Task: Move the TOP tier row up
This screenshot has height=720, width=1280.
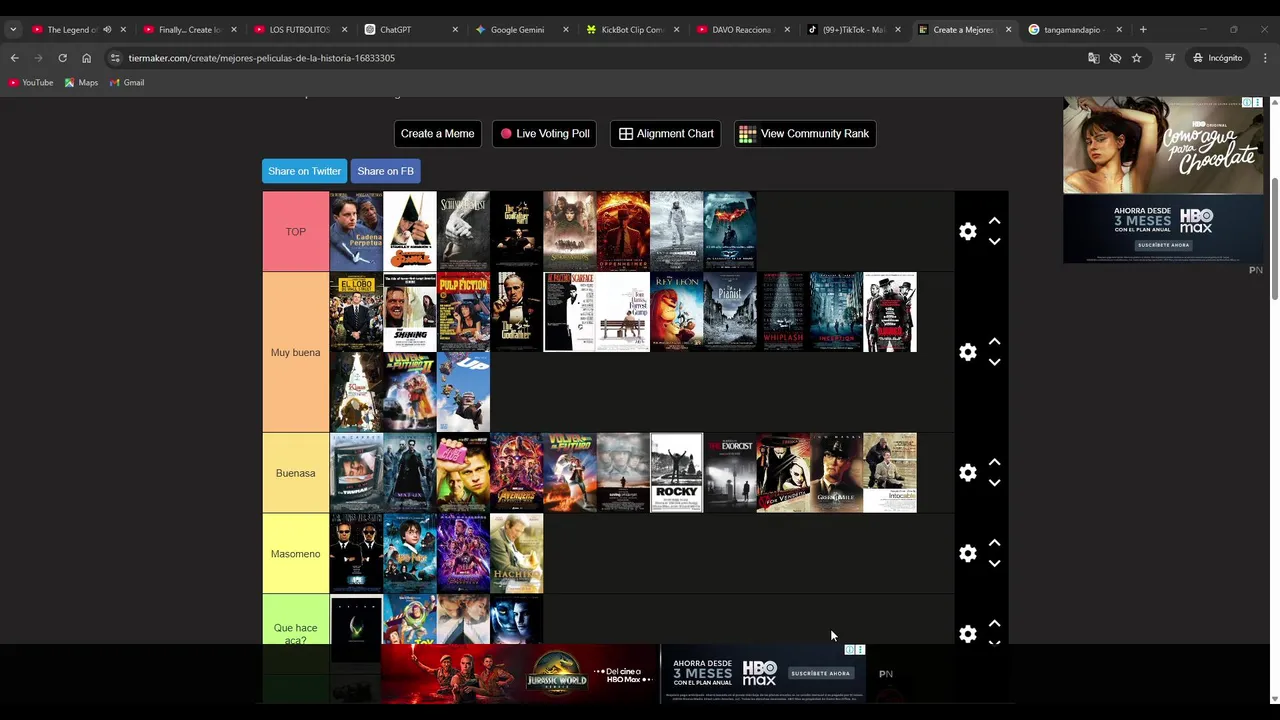Action: [x=994, y=221]
